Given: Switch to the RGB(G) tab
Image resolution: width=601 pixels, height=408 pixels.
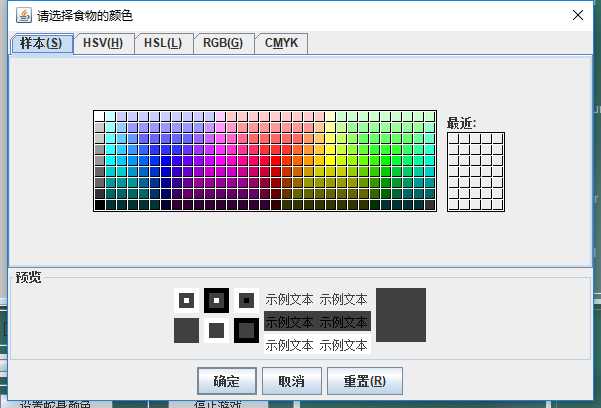Looking at the screenshot, I should [x=223, y=43].
